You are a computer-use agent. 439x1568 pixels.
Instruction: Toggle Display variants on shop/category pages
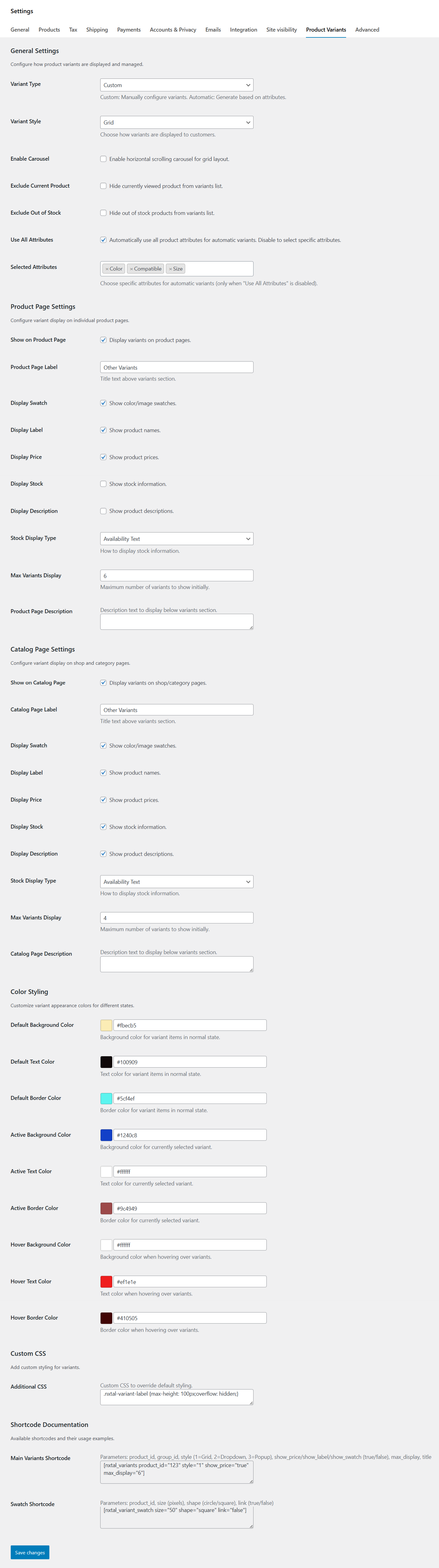104,683
